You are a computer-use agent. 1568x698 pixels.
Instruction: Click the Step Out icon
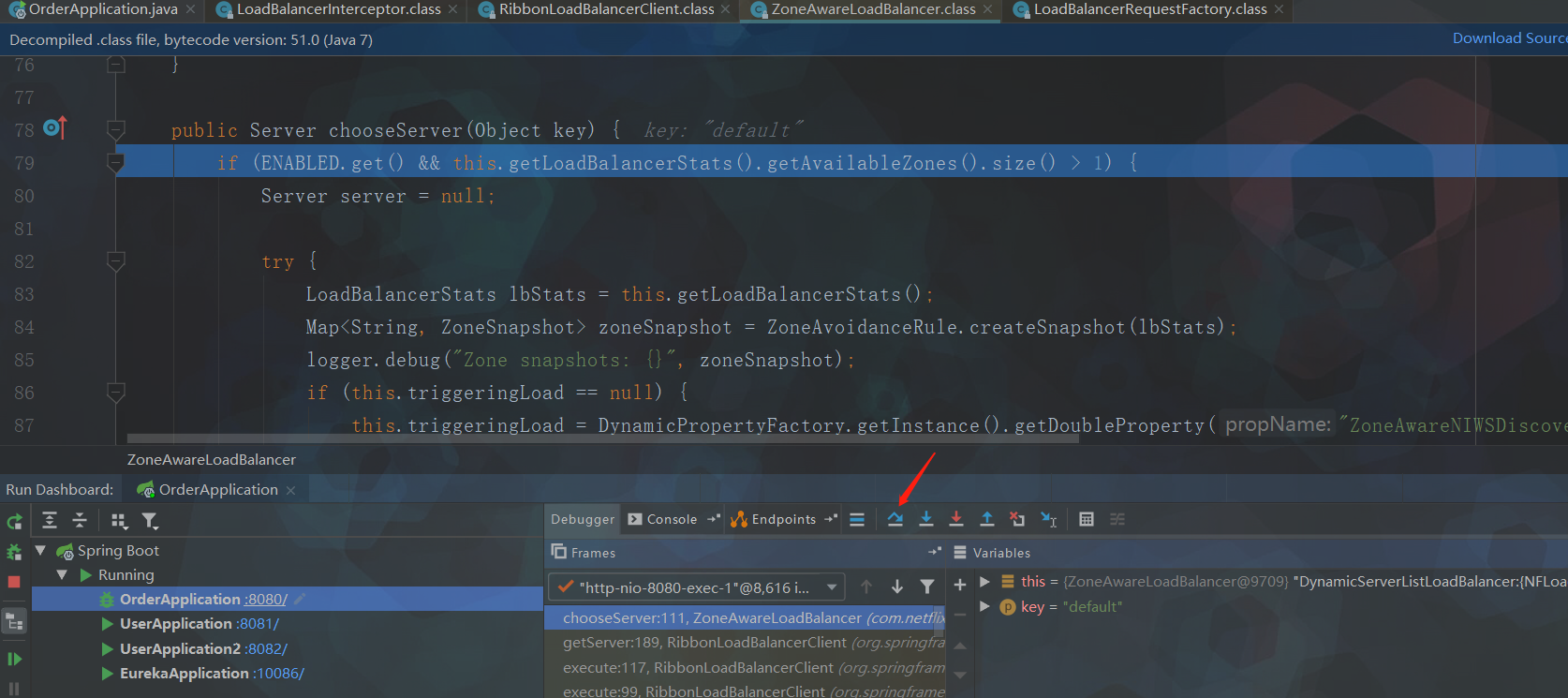click(x=986, y=519)
